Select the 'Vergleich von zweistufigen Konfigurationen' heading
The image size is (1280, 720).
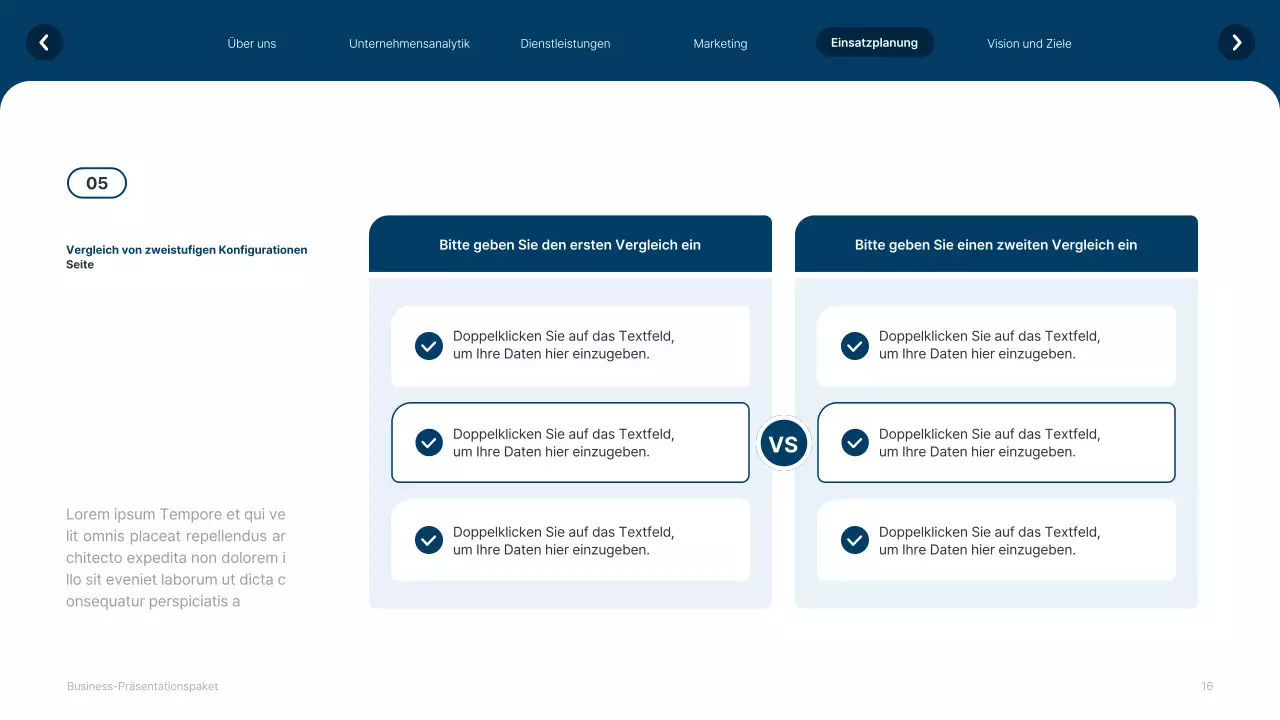click(x=186, y=256)
